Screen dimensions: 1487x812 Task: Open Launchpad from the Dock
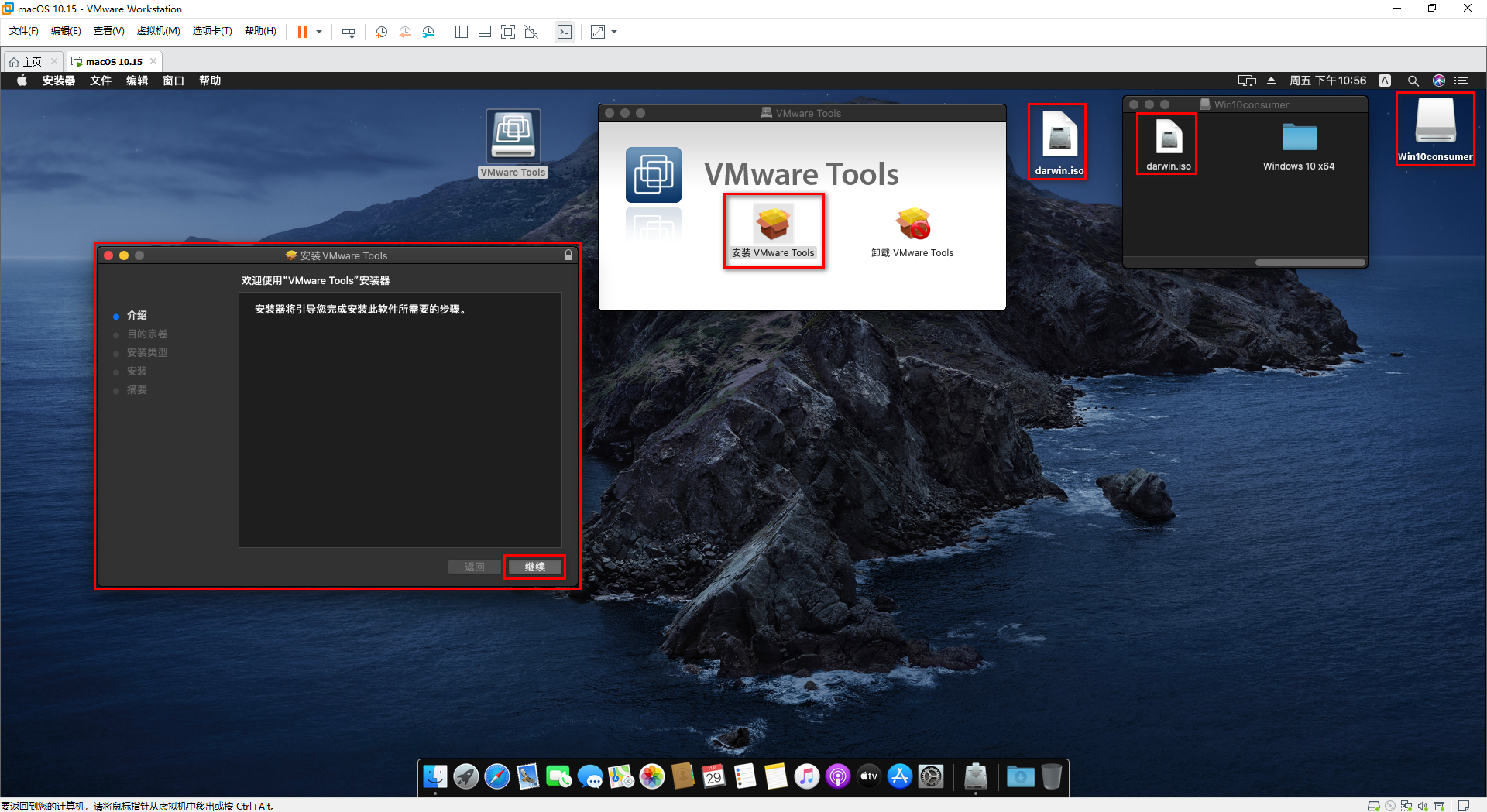pyautogui.click(x=466, y=776)
